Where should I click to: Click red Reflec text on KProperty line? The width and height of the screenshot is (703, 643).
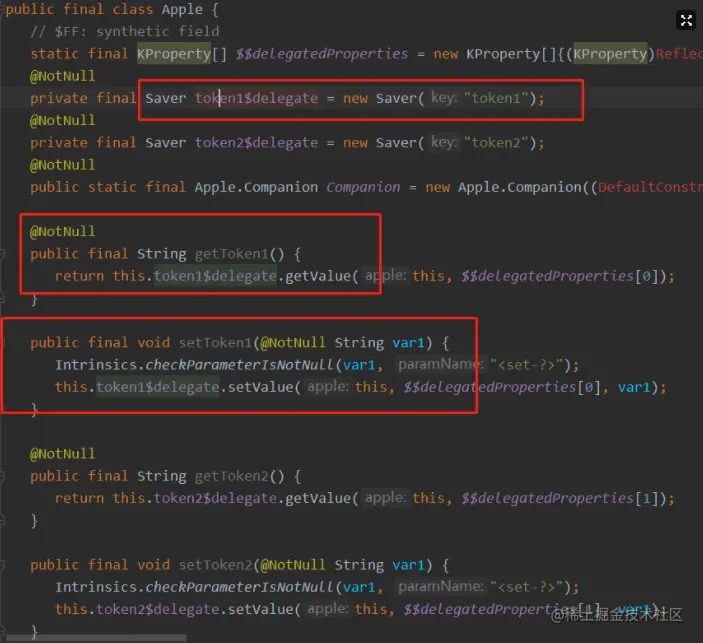coord(679,54)
